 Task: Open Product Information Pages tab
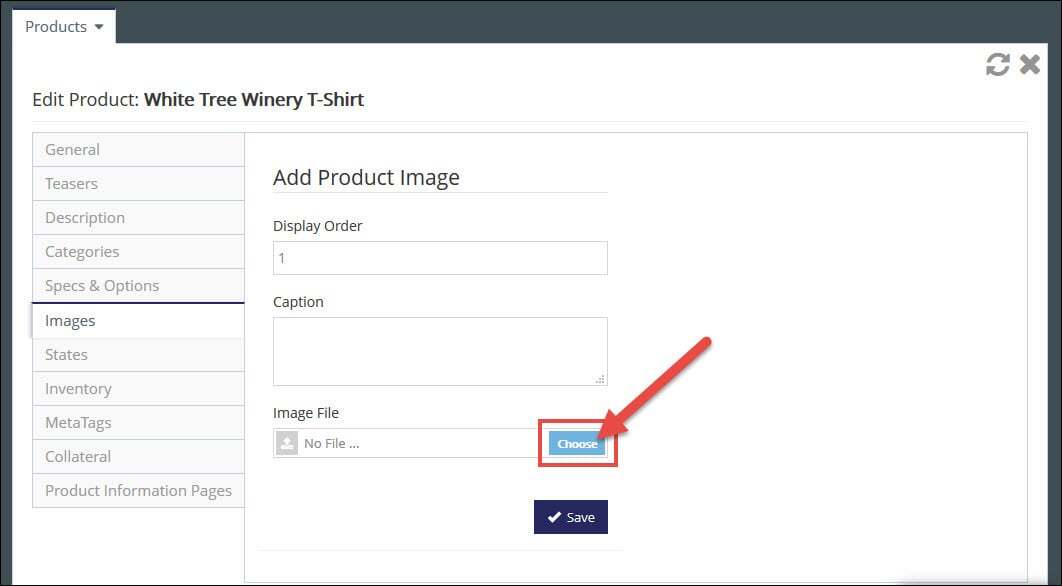(x=138, y=490)
